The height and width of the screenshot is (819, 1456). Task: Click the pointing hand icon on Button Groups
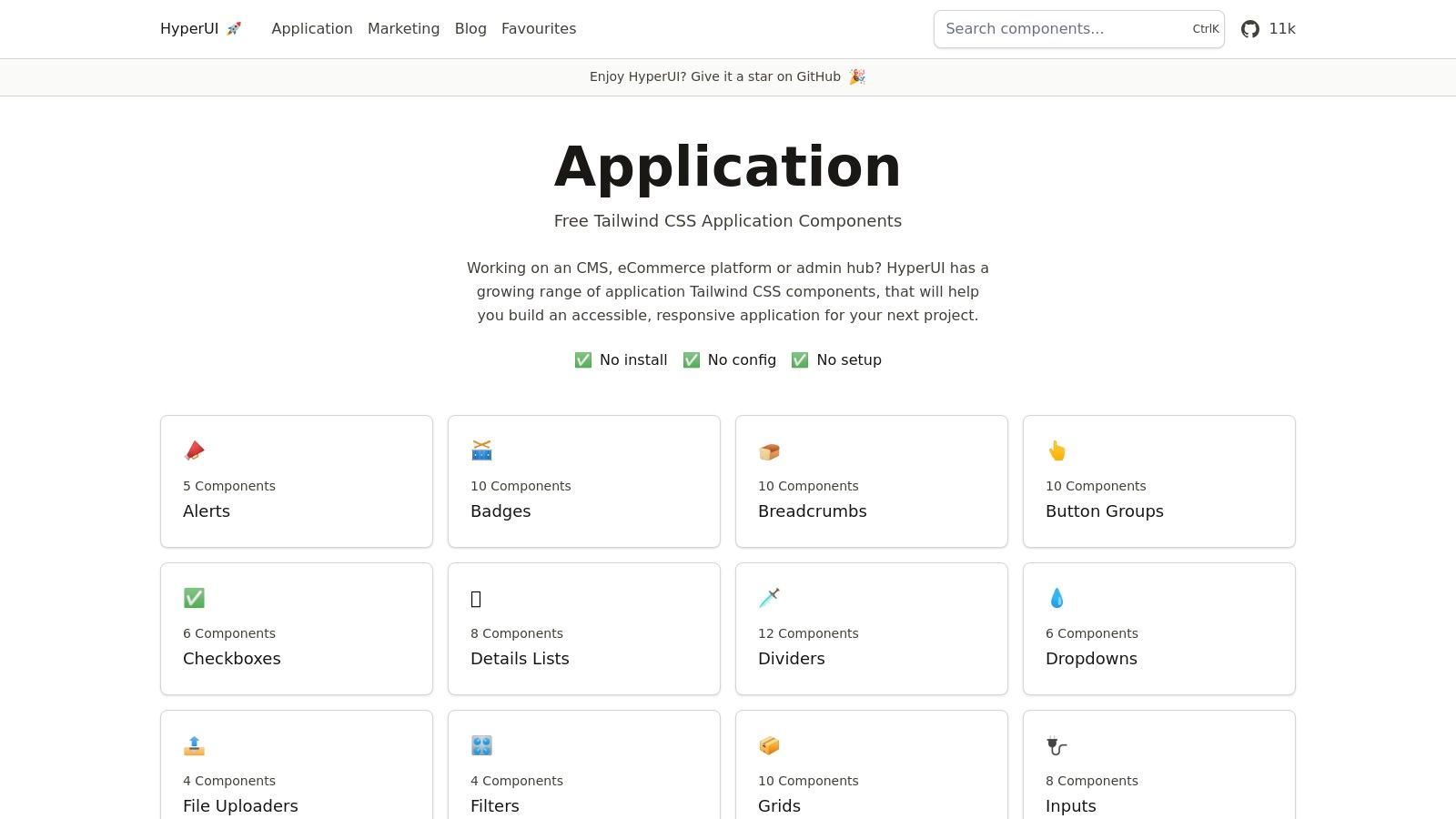[x=1057, y=450]
